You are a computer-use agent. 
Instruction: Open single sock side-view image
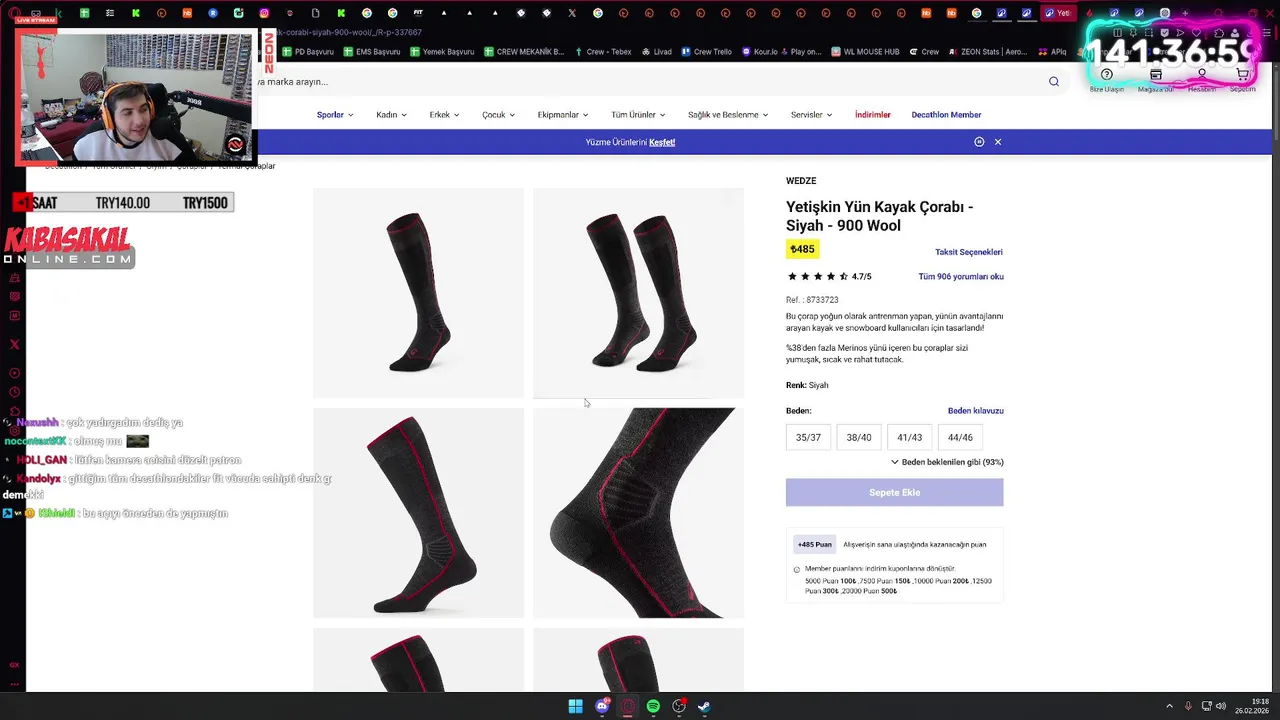point(418,293)
